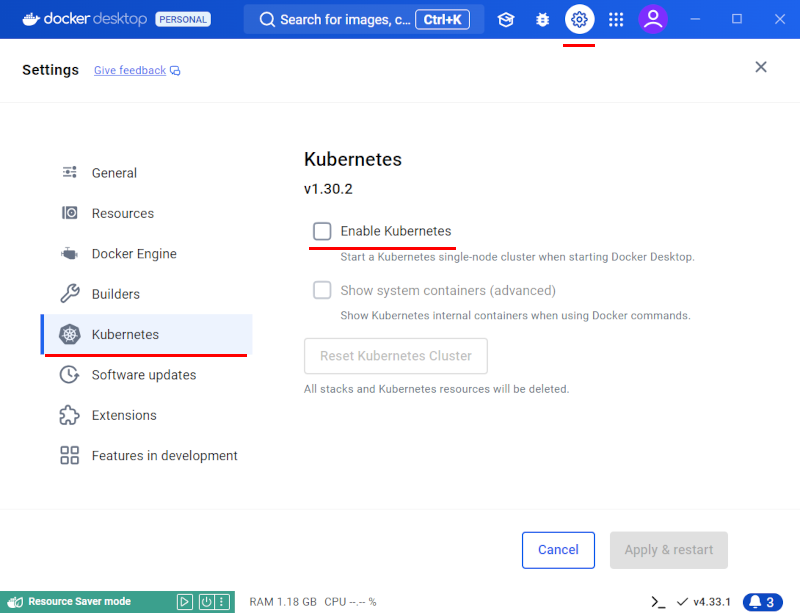Viewport: 800px width, 613px height.
Task: Click the play icon in the status bar
Action: coord(185,602)
